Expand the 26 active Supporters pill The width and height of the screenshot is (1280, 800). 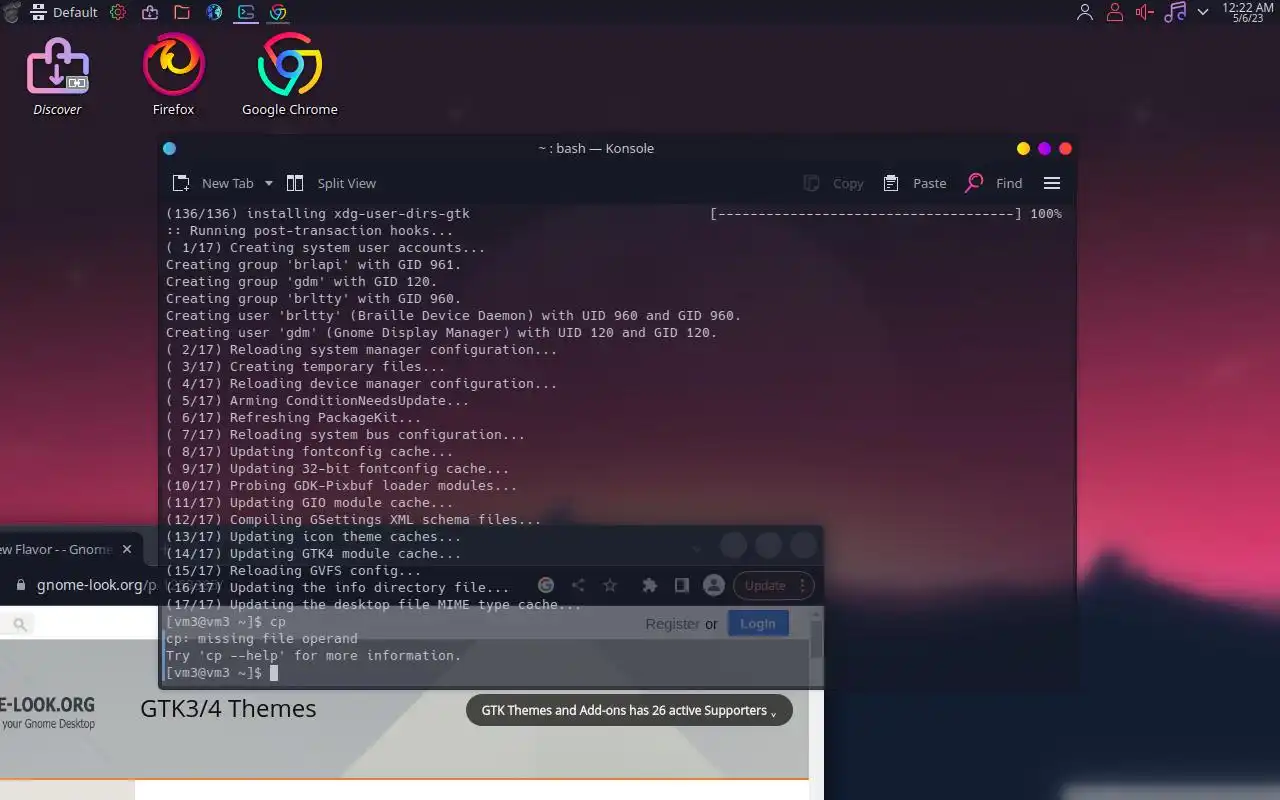[629, 710]
